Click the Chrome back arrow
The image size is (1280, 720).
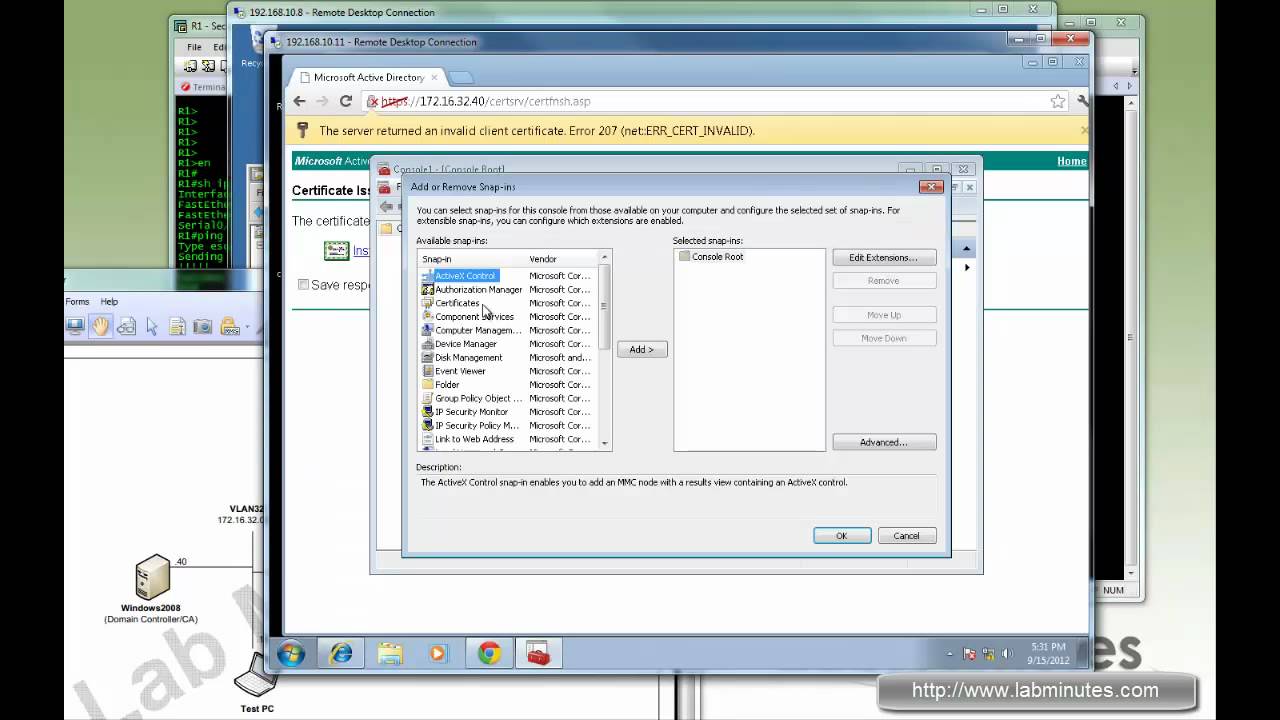pyautogui.click(x=299, y=101)
